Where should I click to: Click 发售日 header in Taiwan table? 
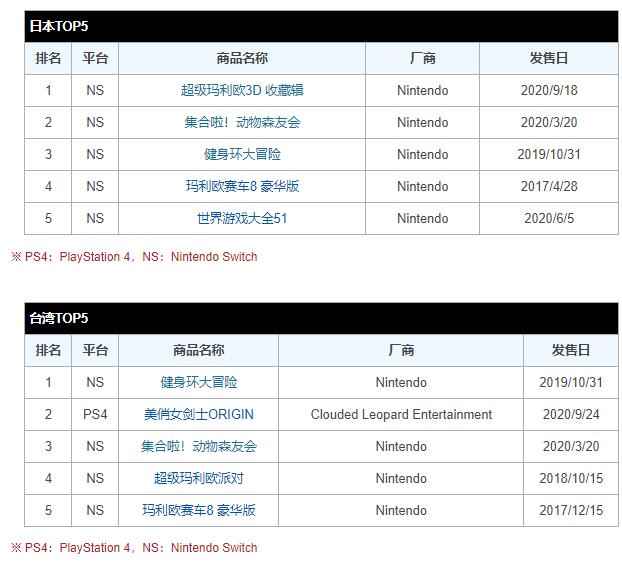[571, 350]
